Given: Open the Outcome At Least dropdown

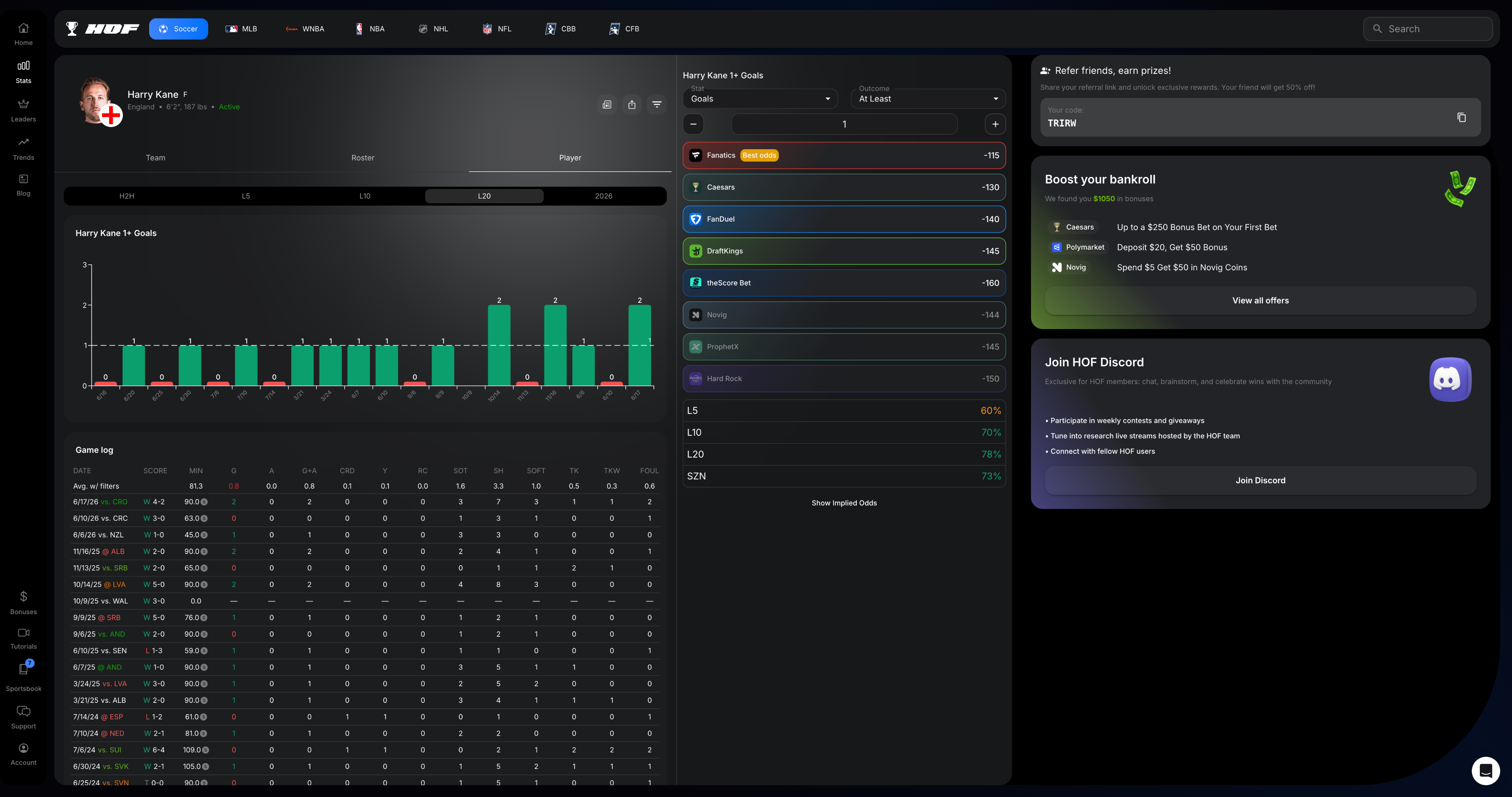Looking at the screenshot, I should click(x=928, y=99).
